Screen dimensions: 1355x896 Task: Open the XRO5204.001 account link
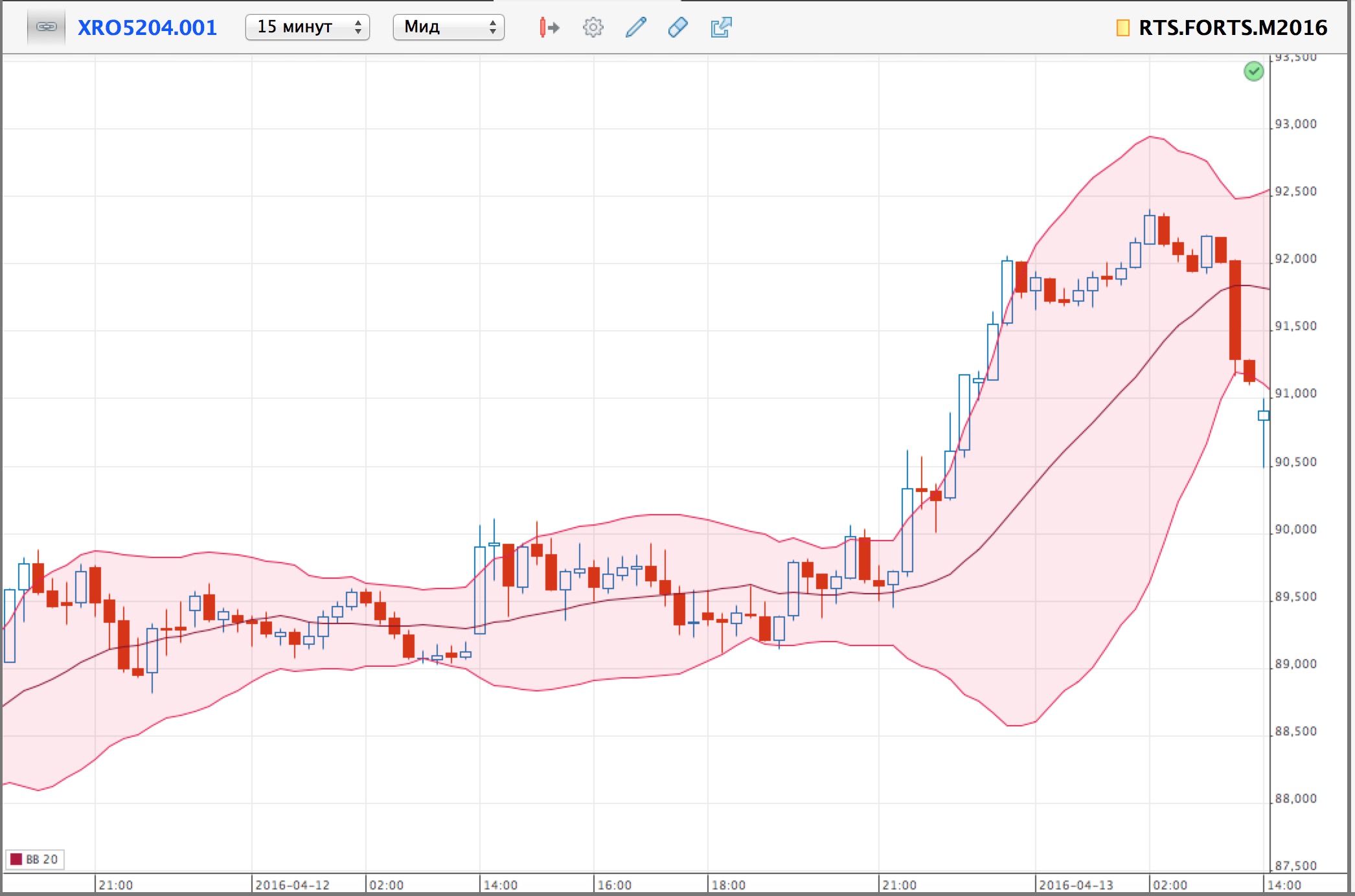[147, 27]
